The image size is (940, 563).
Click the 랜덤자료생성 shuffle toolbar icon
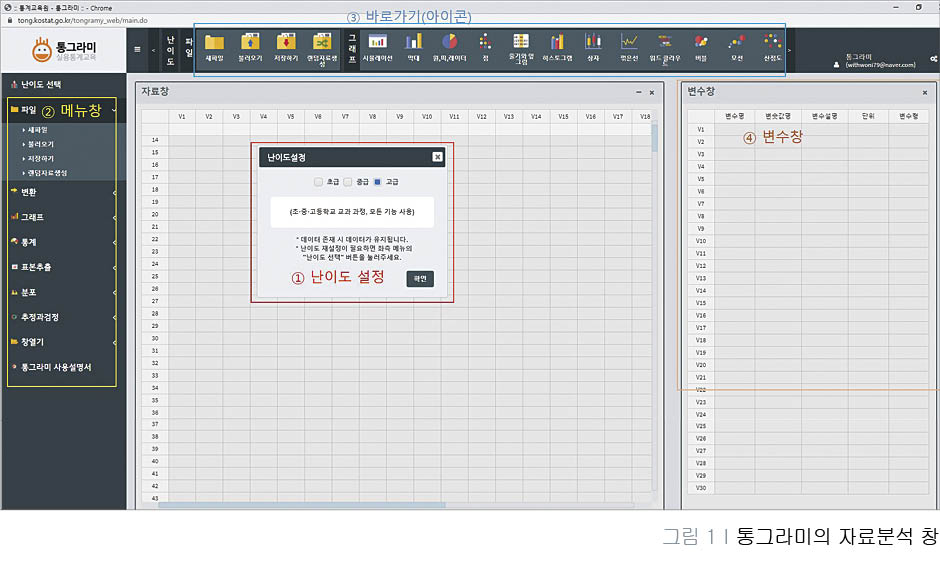pos(322,43)
